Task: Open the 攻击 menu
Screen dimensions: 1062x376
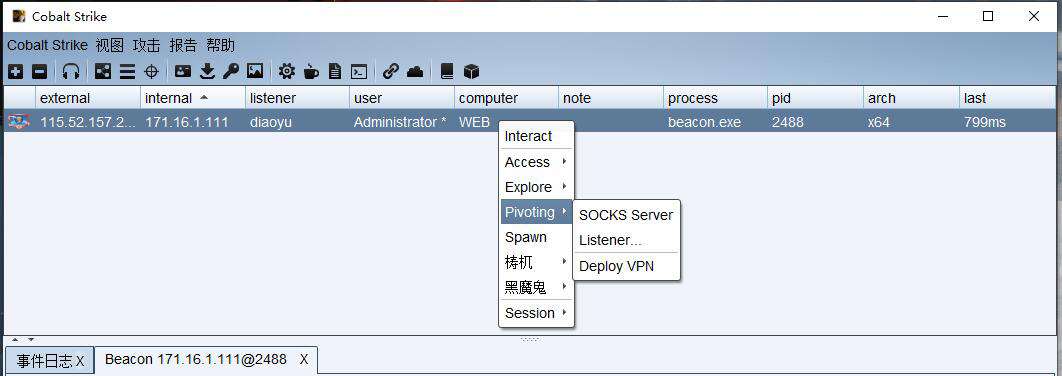Action: (146, 45)
